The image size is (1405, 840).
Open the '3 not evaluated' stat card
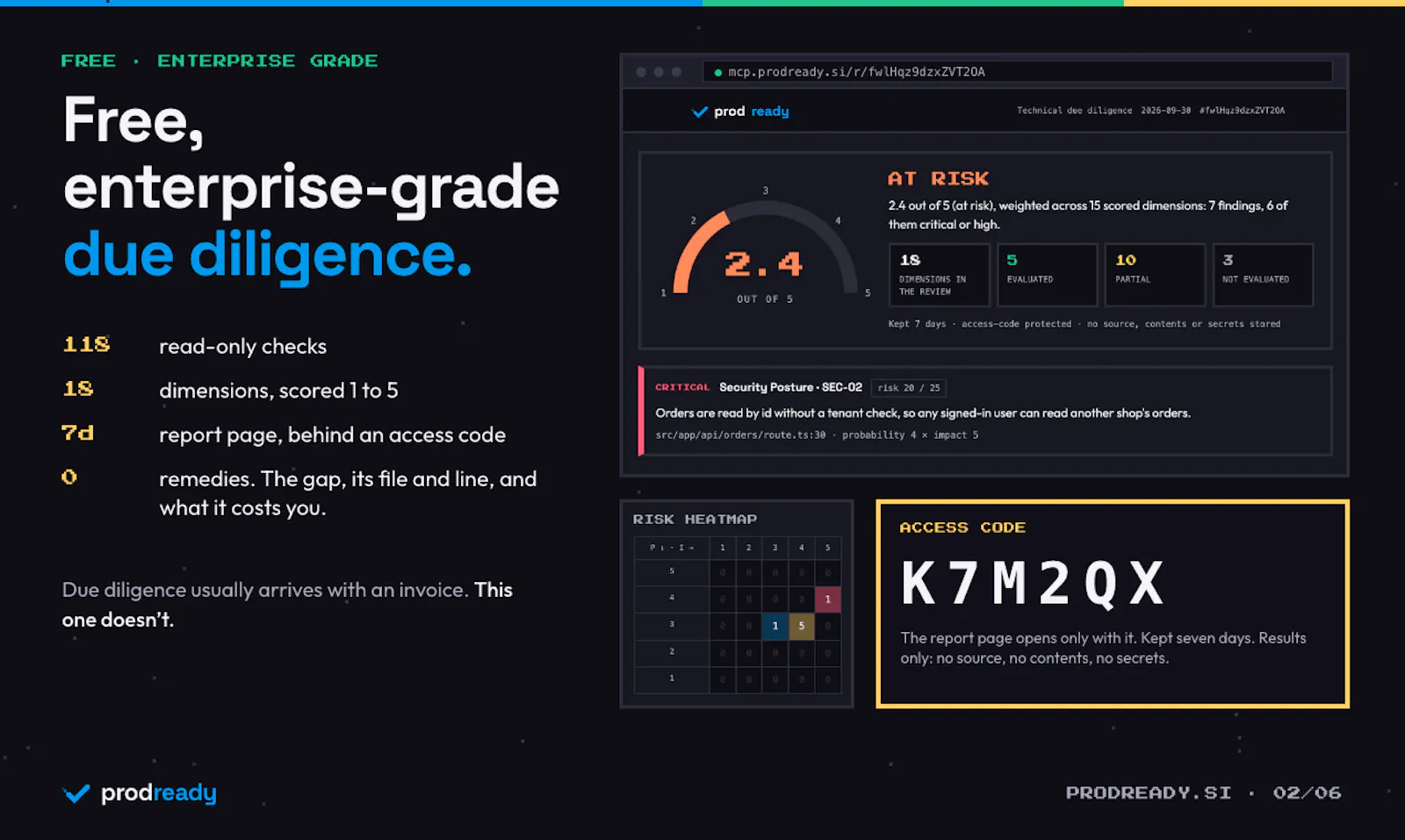[1263, 275]
